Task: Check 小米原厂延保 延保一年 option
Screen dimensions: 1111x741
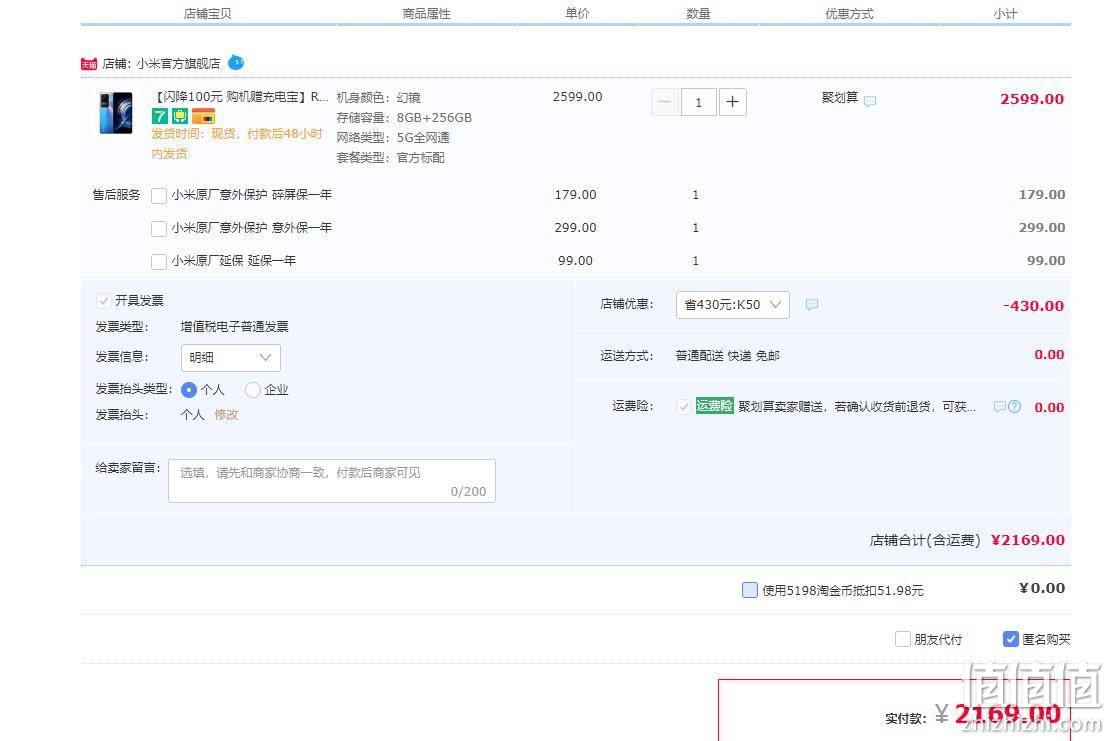Action: 159,262
